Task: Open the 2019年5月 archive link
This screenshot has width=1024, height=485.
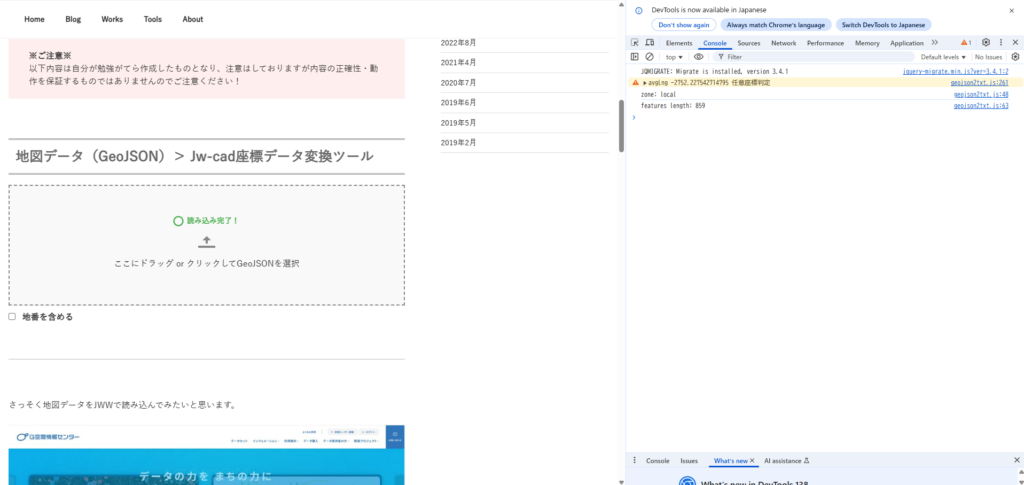Action: point(458,123)
